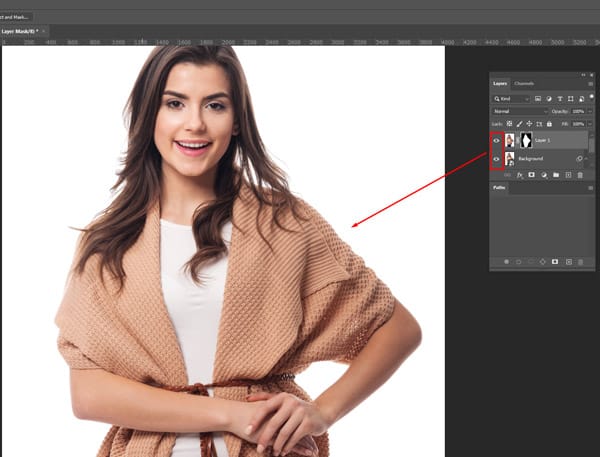Open the Paths panel options menu

click(x=590, y=188)
